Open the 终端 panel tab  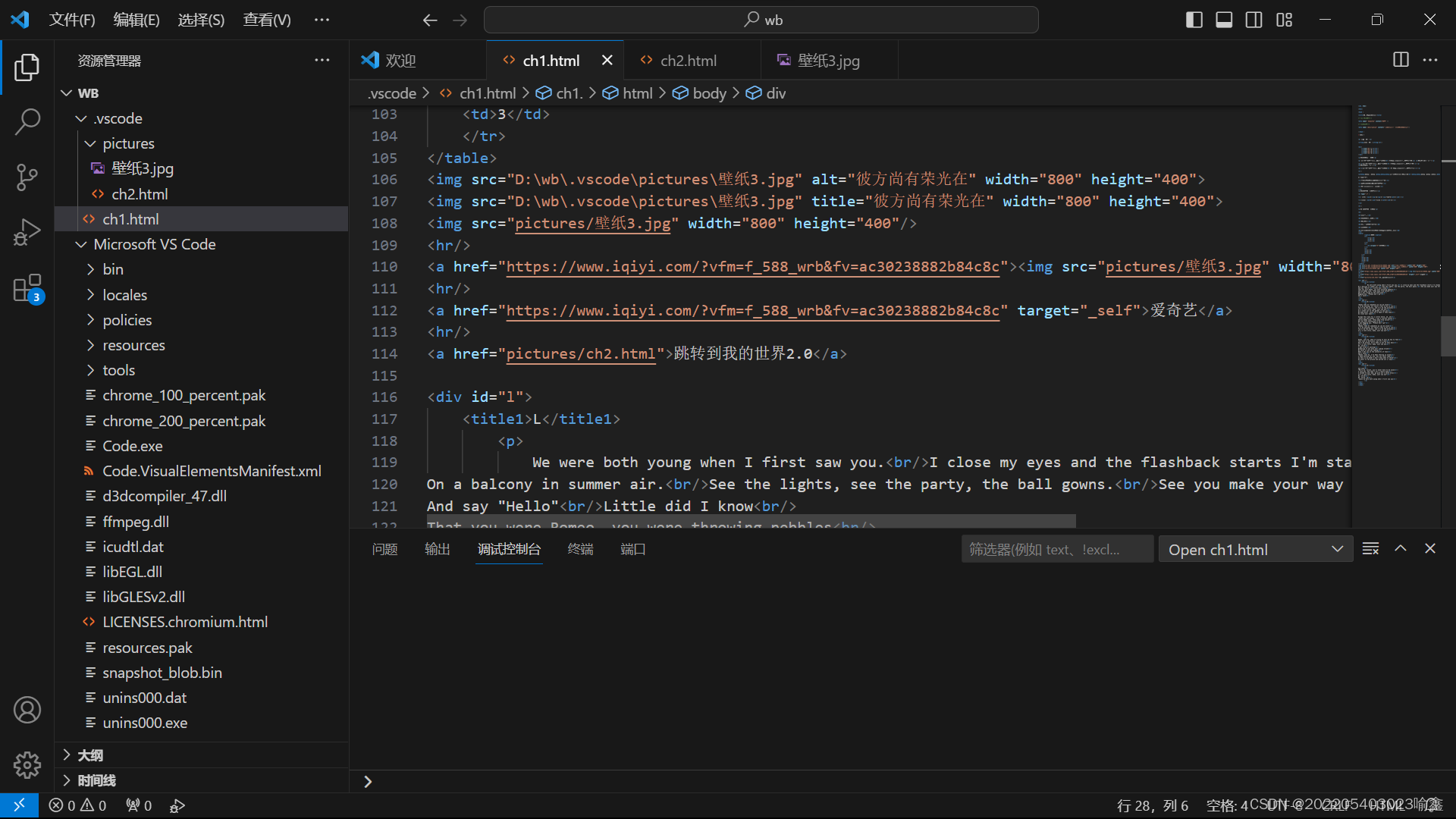click(580, 549)
